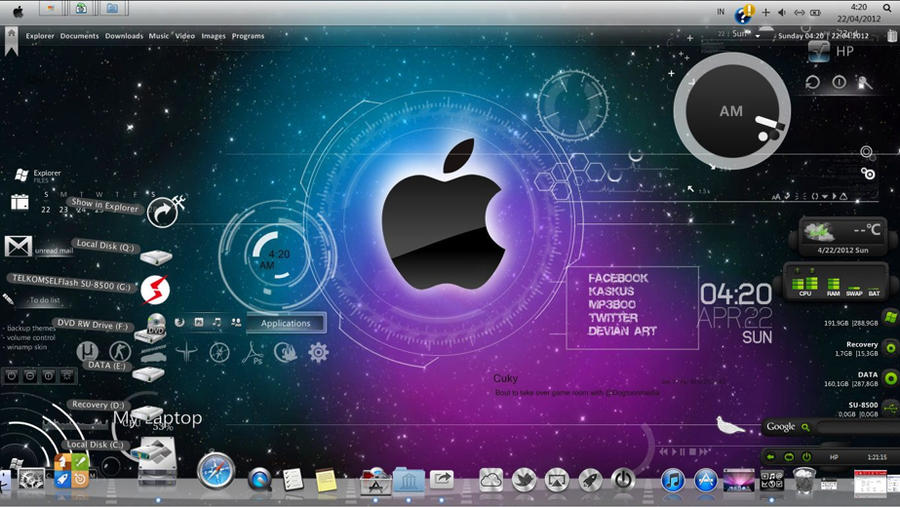Open the Gmail unread mail envelope icon
The width and height of the screenshot is (900, 507).
click(x=18, y=246)
